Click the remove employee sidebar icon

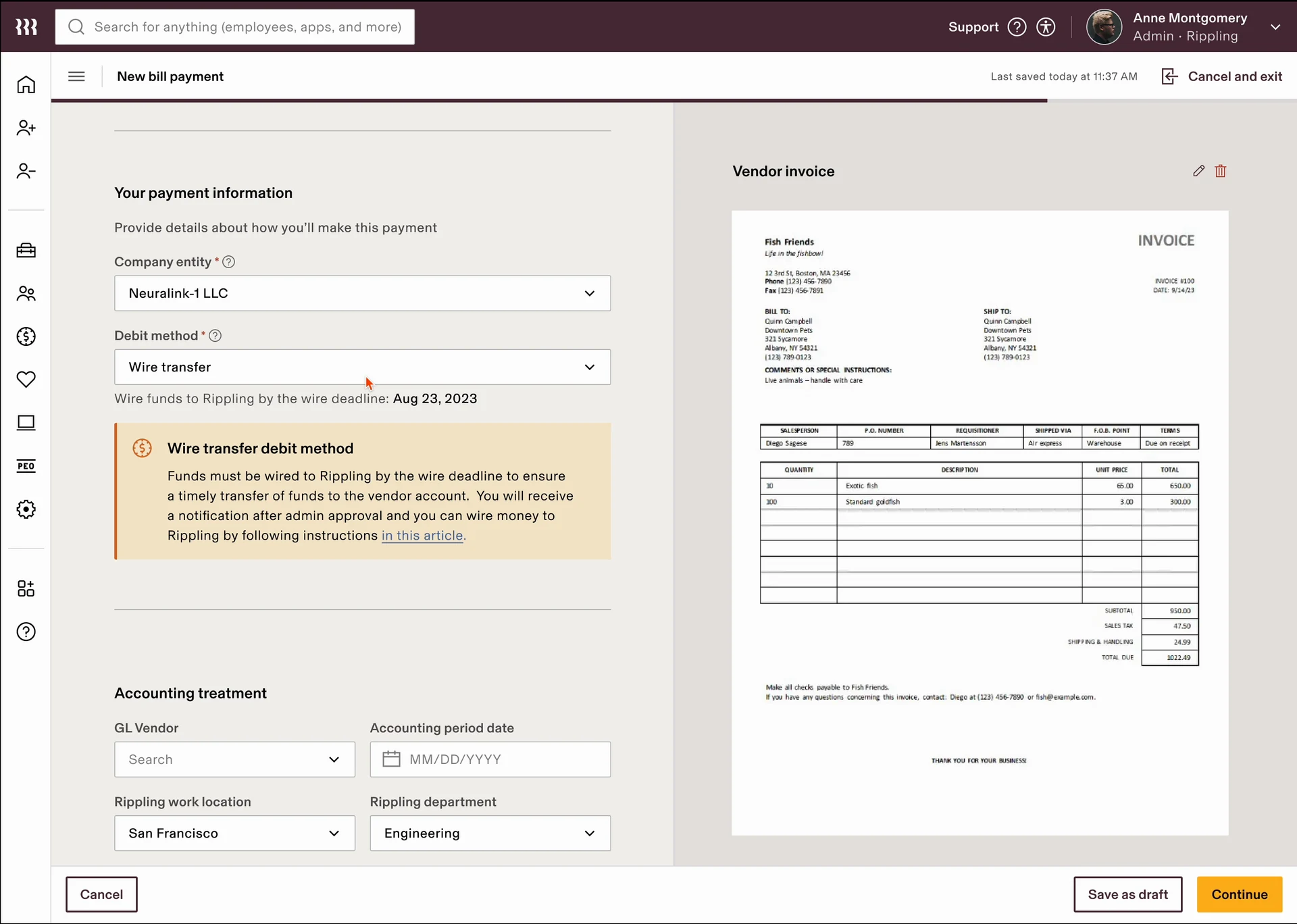(26, 171)
